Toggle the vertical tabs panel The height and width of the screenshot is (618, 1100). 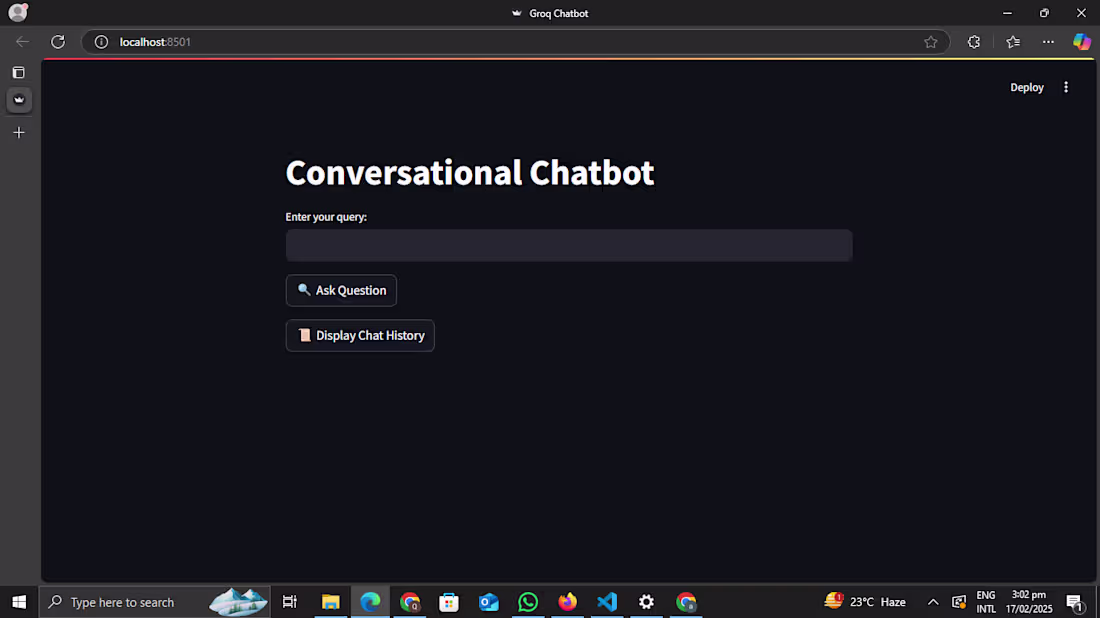click(x=18, y=71)
